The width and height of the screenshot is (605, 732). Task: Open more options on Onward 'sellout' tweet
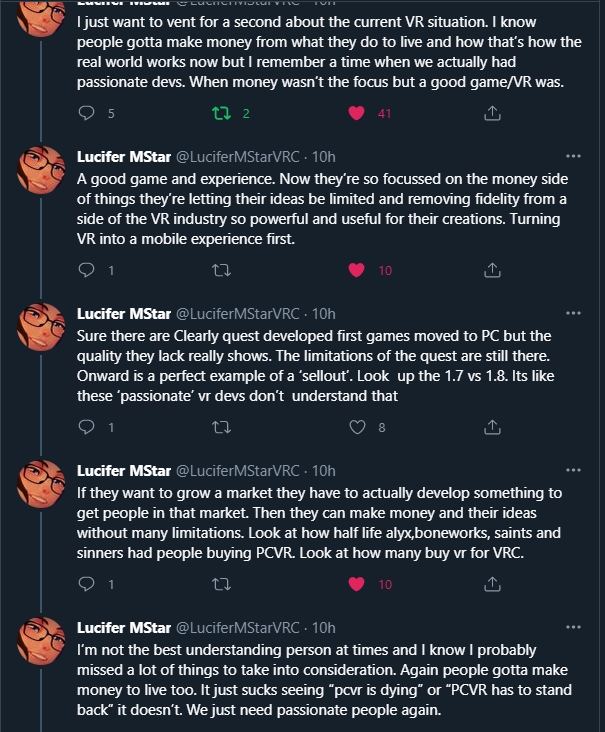tap(573, 313)
